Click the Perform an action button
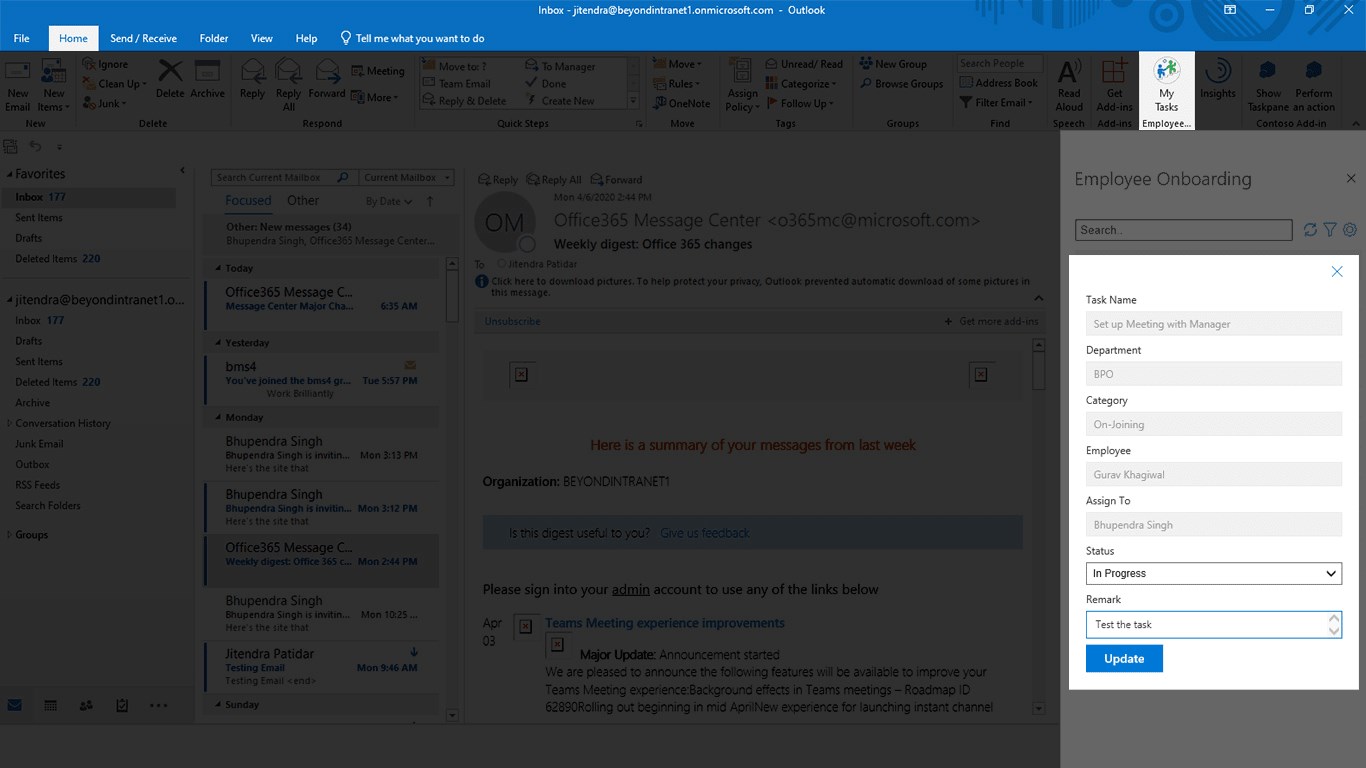1366x768 pixels. coord(1314,86)
